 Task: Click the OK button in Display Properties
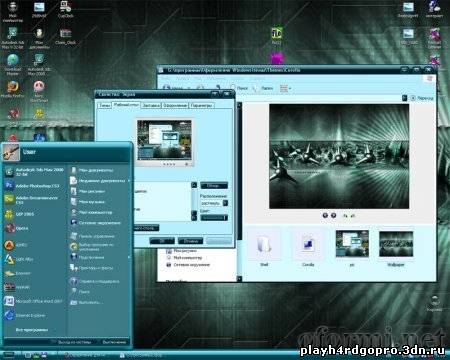click(x=162, y=241)
